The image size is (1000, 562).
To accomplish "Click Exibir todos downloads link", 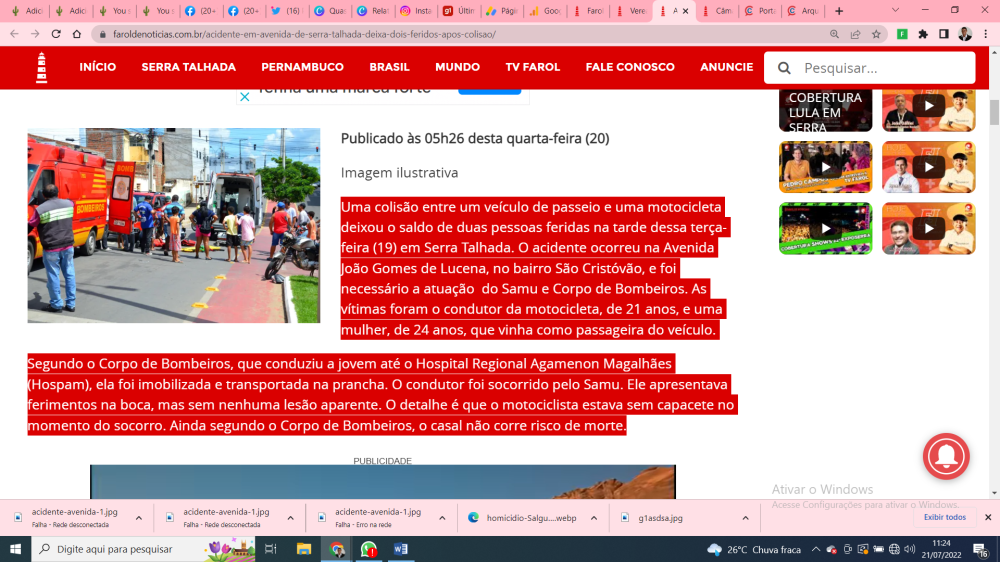I will click(945, 517).
